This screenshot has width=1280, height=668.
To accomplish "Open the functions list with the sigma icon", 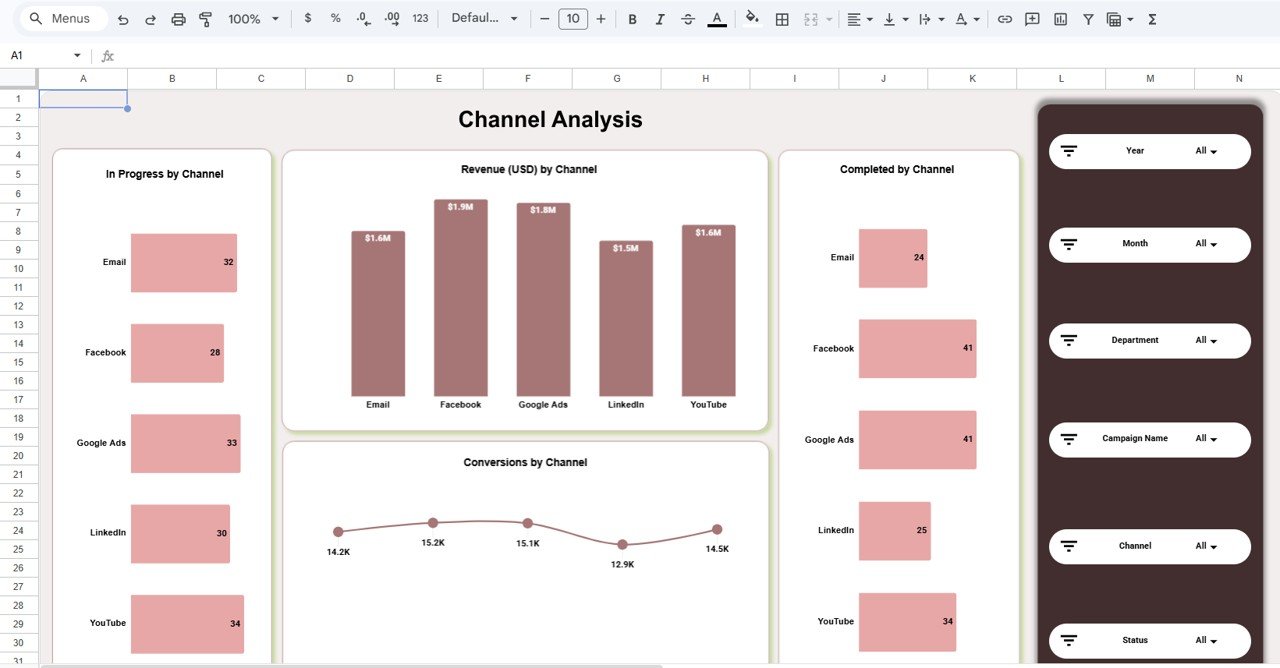I will pos(1152,18).
